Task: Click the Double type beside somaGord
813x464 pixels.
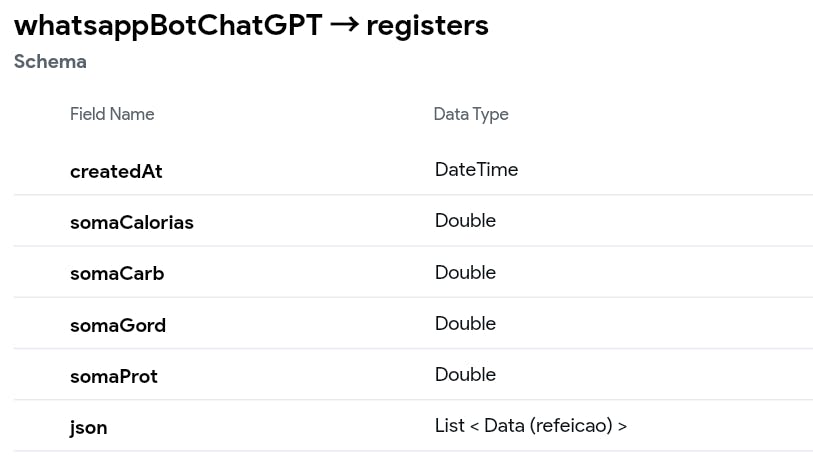Action: point(465,324)
